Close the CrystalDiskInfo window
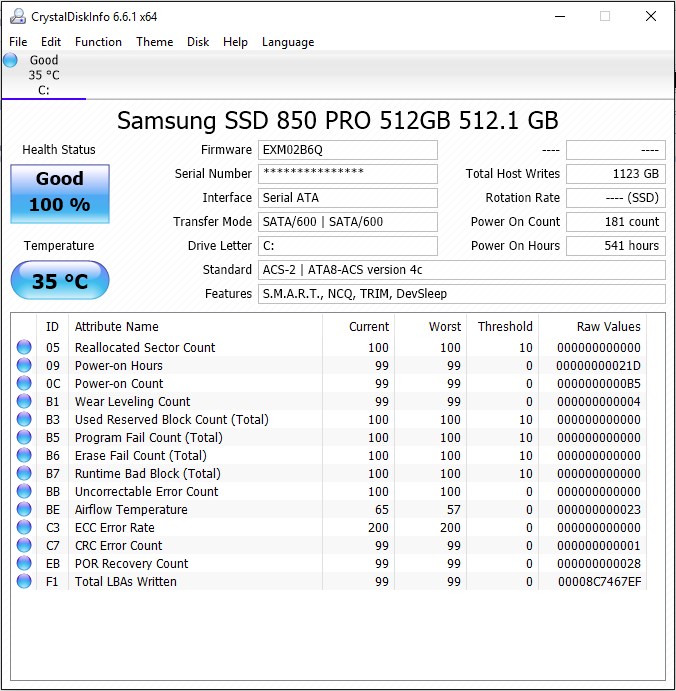 651,16
